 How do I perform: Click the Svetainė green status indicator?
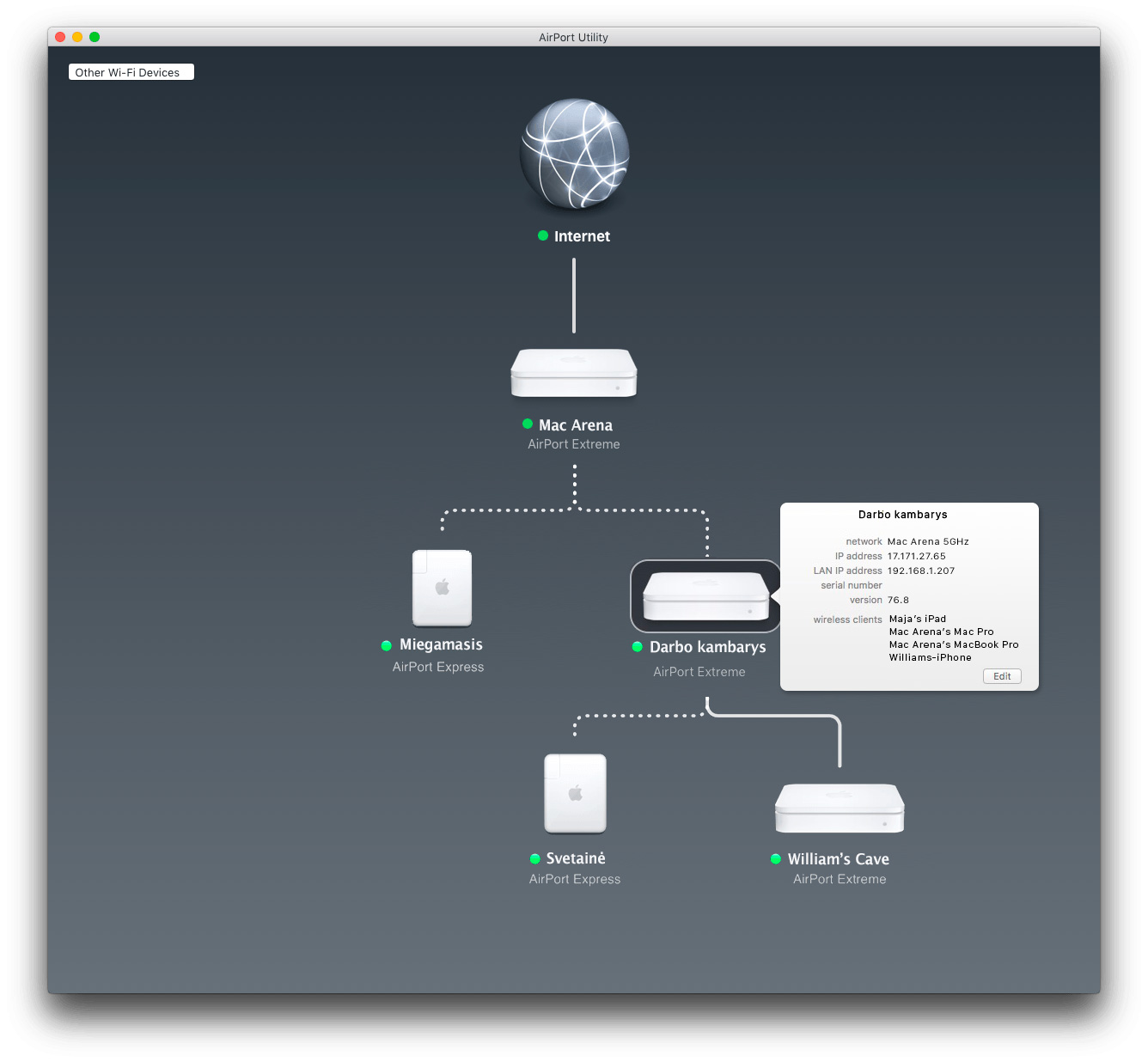[535, 858]
